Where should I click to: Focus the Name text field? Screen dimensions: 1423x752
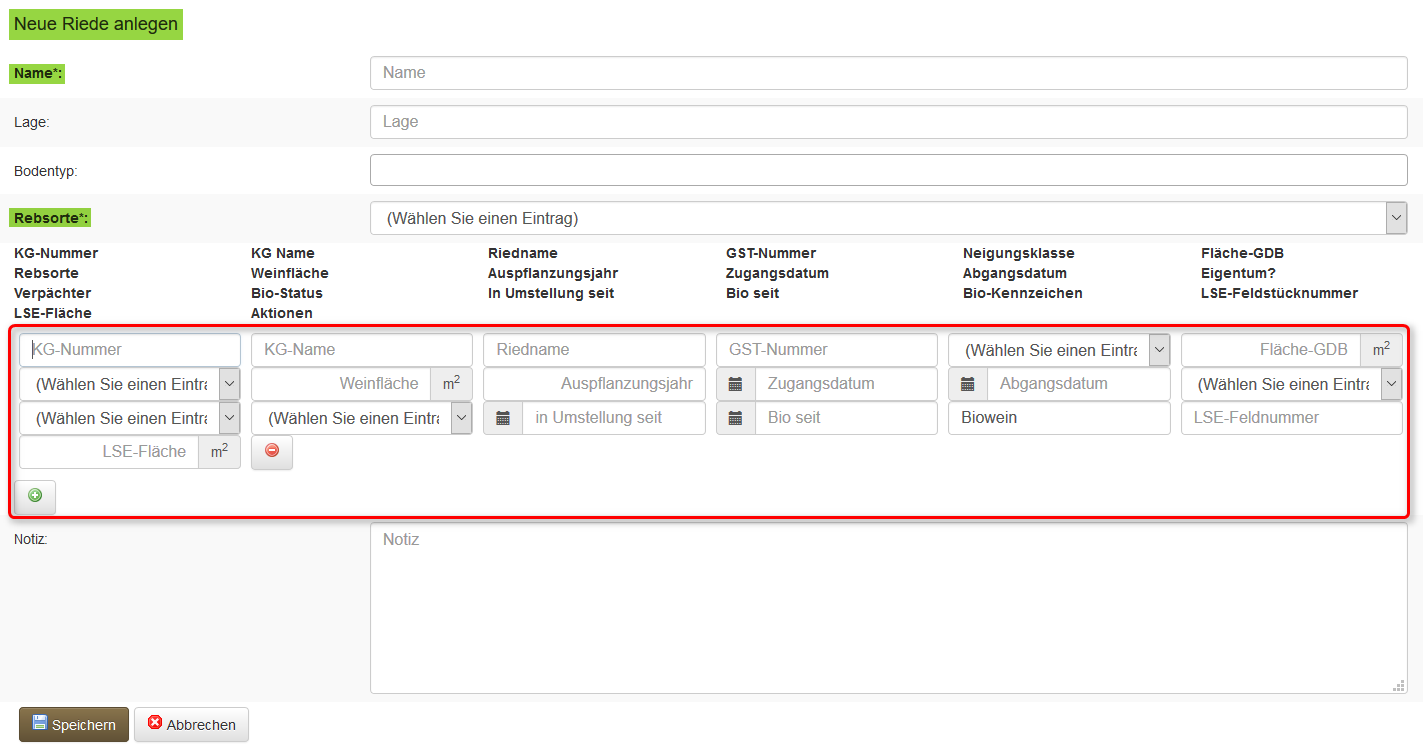[x=888, y=73]
